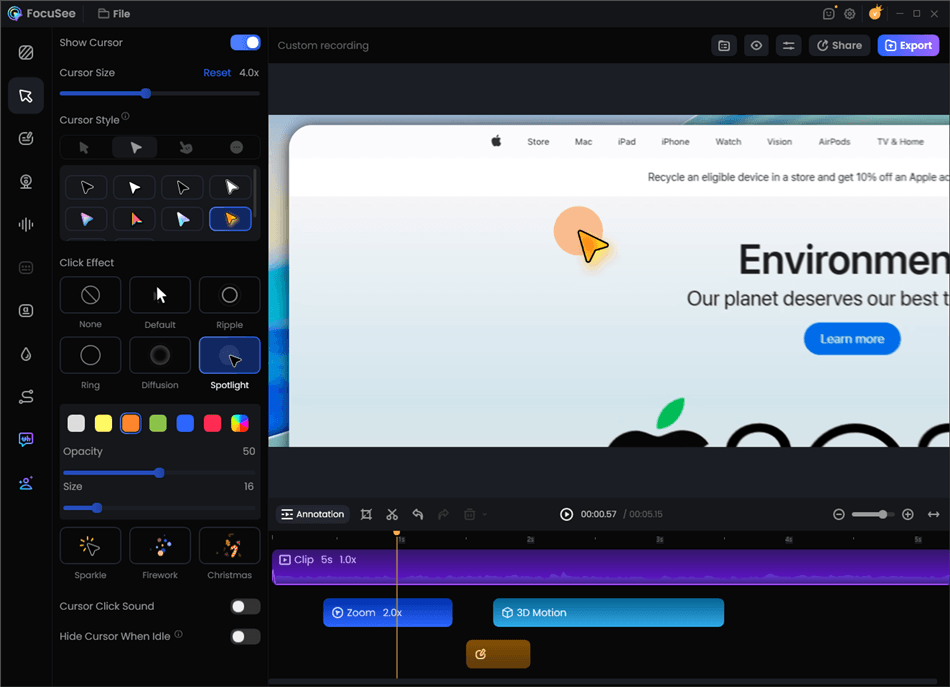This screenshot has width=950, height=687.
Task: Open the project list icon beside preview eye
Action: (724, 45)
